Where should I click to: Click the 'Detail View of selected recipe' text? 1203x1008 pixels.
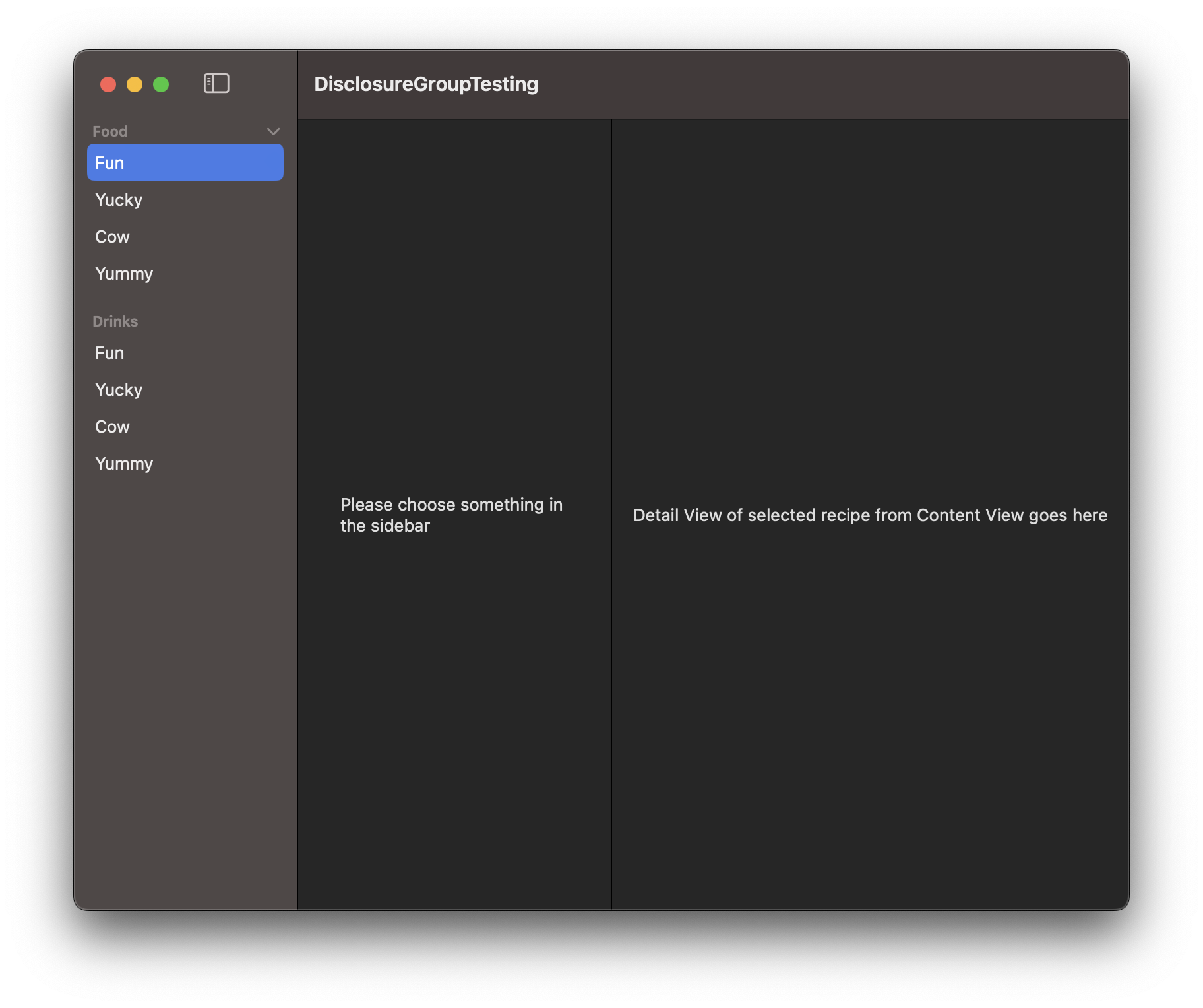(x=870, y=515)
